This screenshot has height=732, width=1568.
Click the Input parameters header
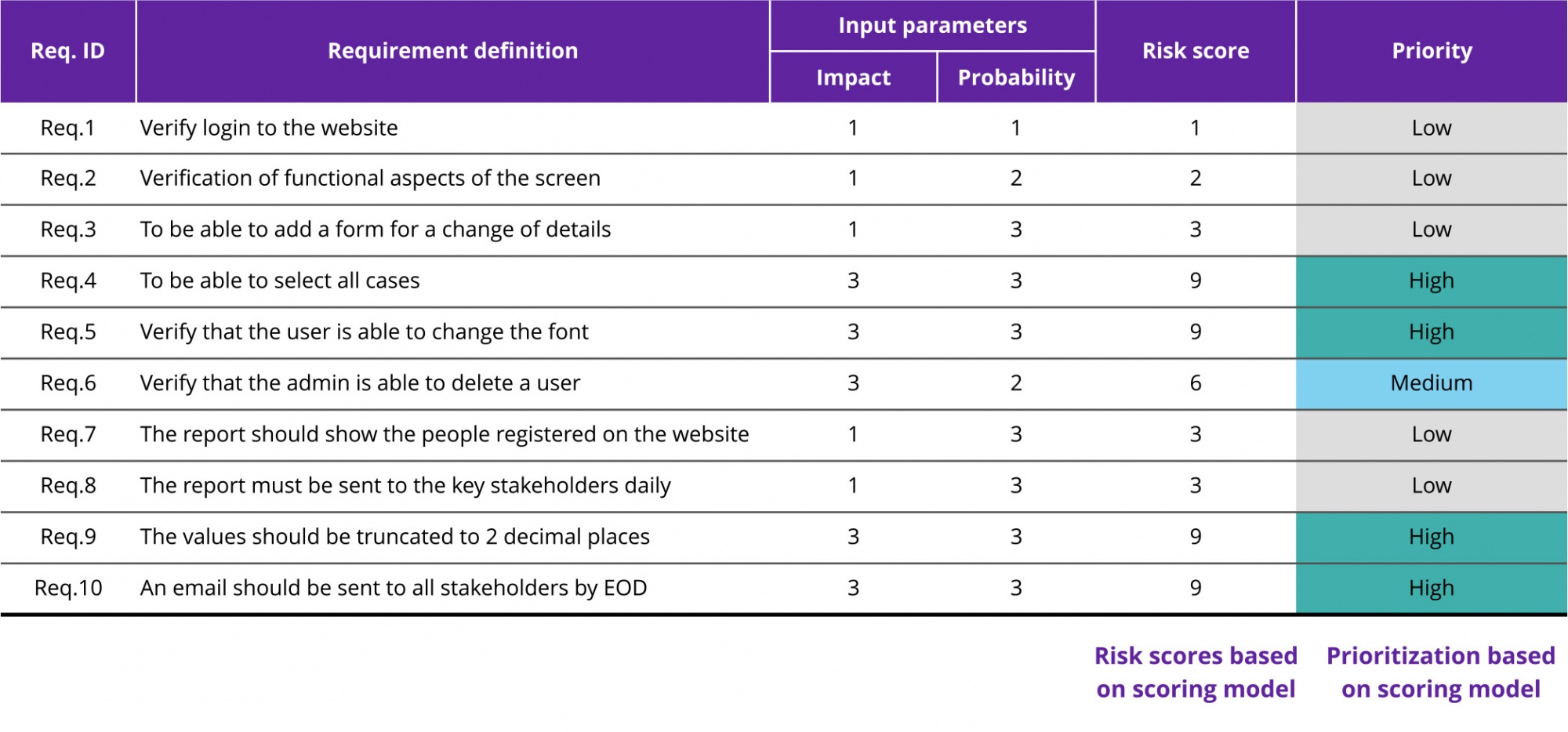click(x=932, y=25)
